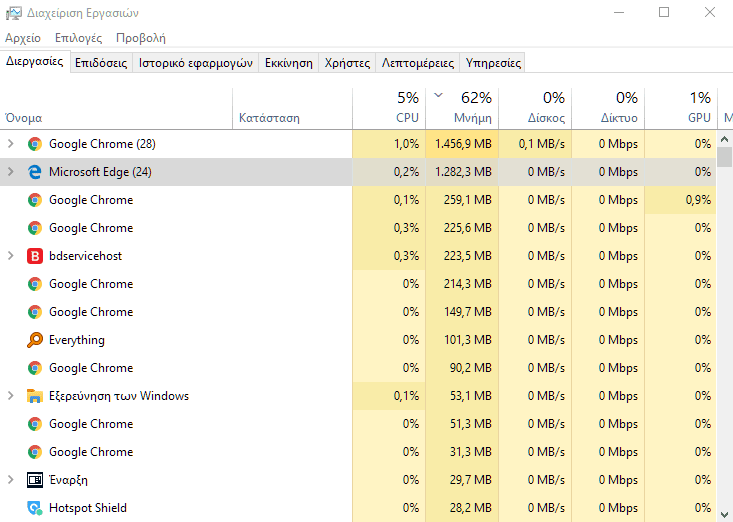Sort by the GPU column header
Screen dimensions: 733x522
coord(681,108)
